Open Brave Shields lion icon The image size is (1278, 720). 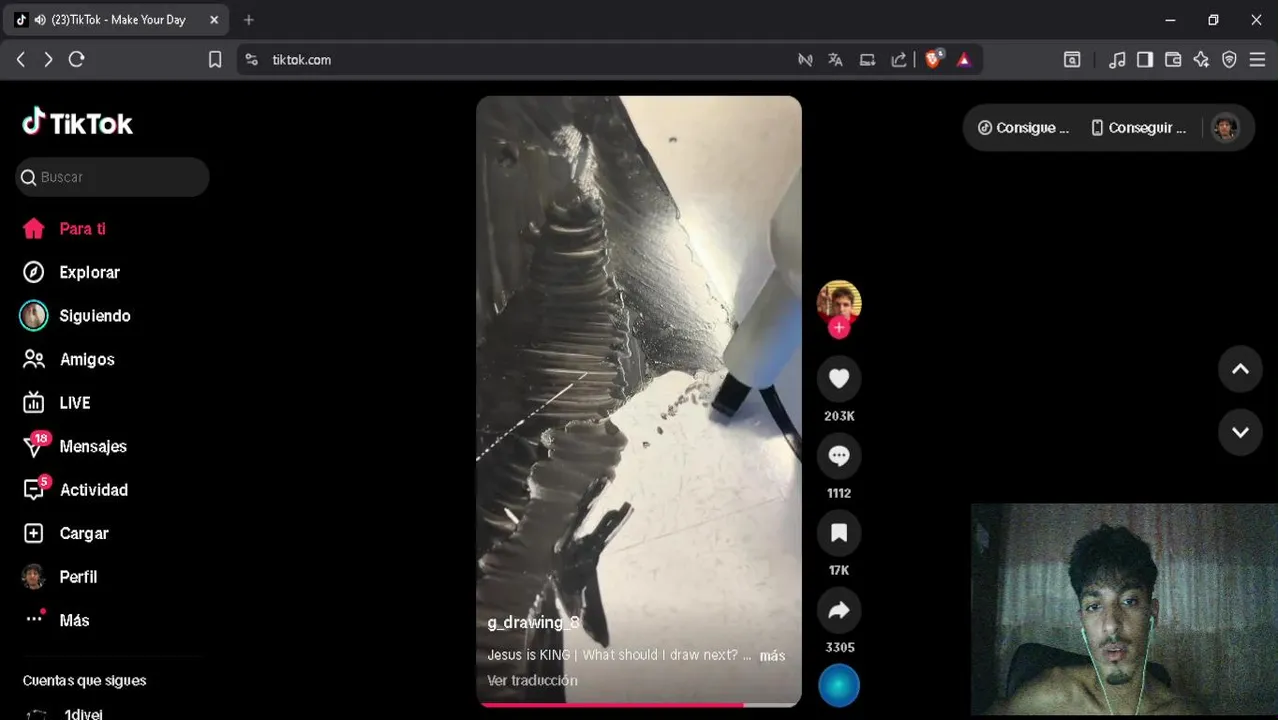point(933,60)
